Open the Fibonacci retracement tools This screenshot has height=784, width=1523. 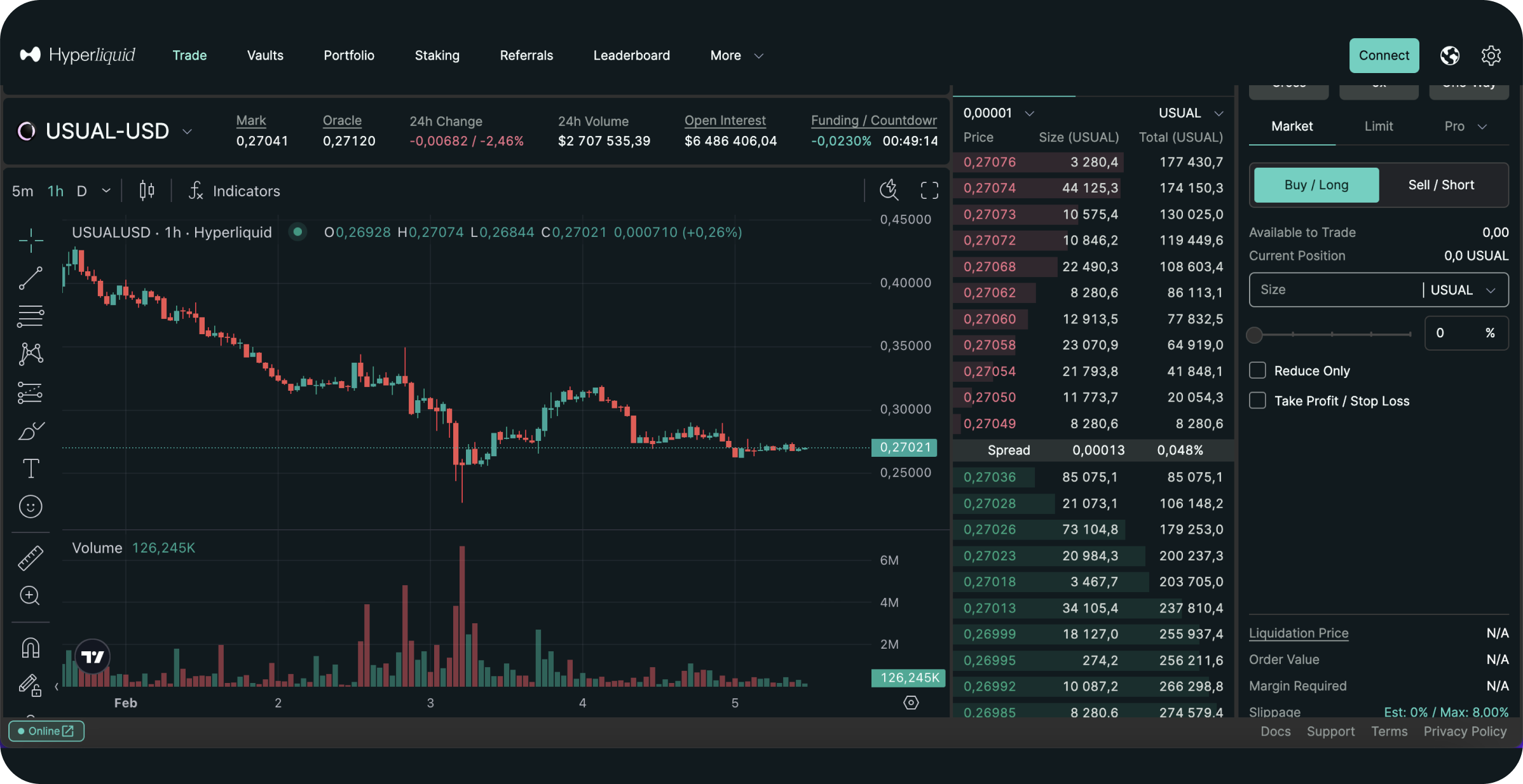point(31,316)
